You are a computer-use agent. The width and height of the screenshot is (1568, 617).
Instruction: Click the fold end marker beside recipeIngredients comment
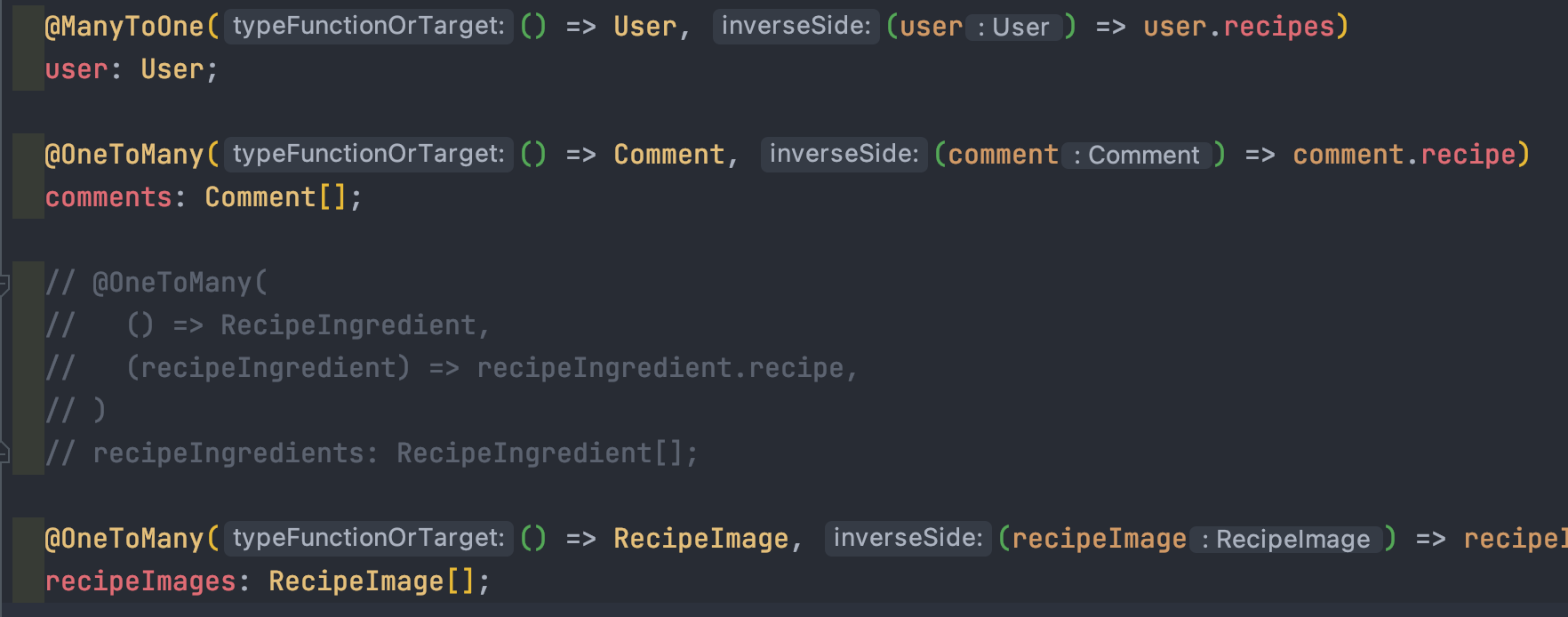(4, 453)
